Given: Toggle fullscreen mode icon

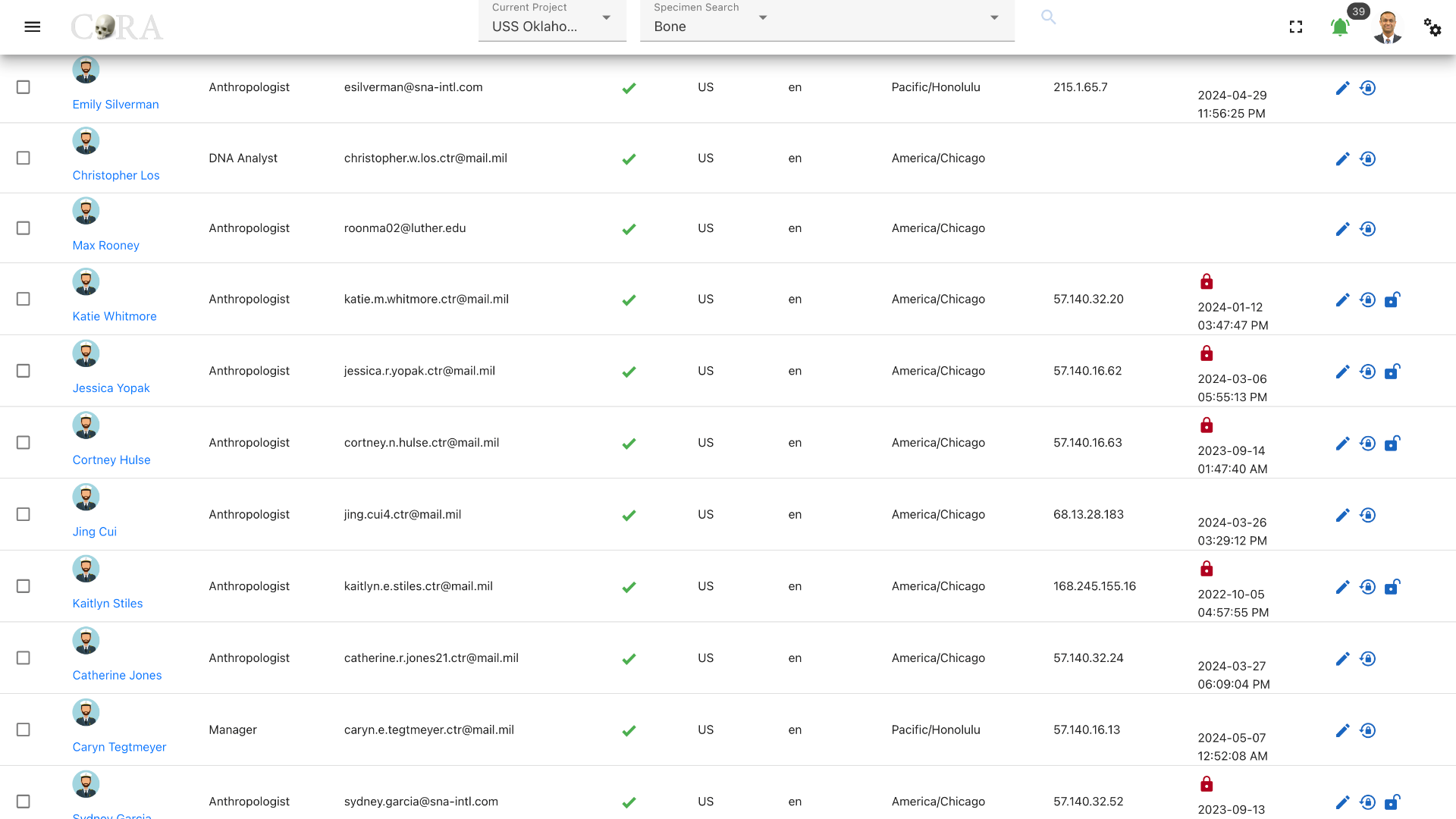Looking at the screenshot, I should [1295, 27].
